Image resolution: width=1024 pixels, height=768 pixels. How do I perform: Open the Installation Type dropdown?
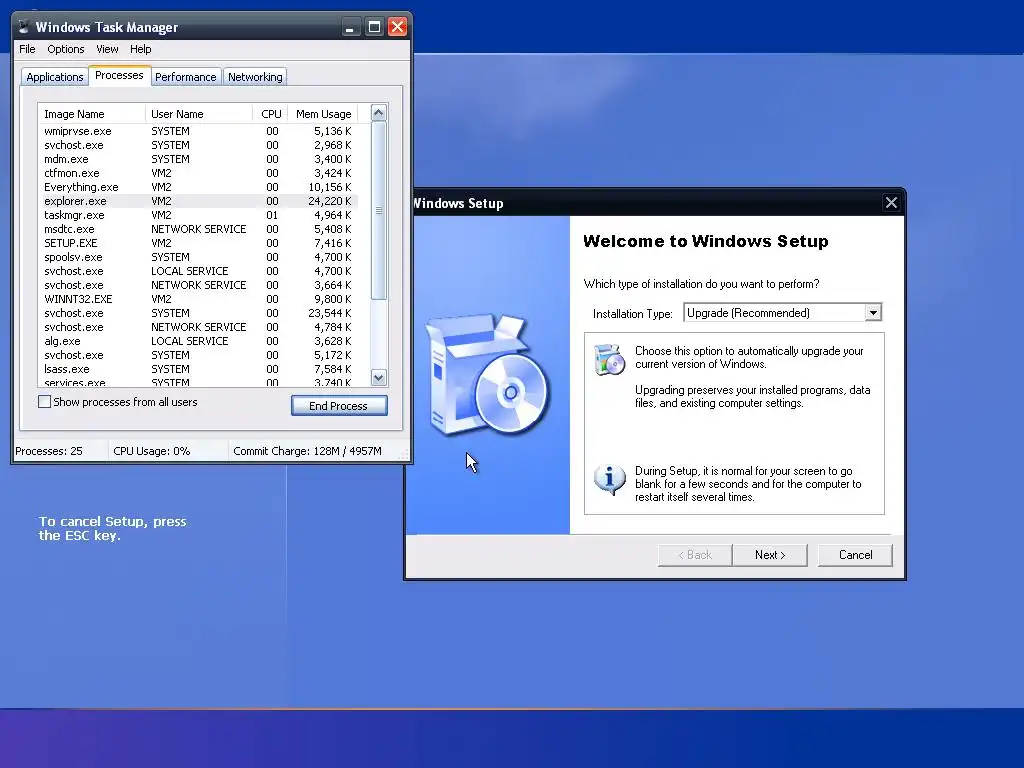pyautogui.click(x=872, y=313)
